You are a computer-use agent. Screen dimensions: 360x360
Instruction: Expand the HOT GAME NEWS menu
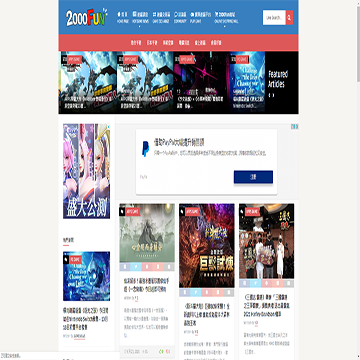pyautogui.click(x=140, y=17)
